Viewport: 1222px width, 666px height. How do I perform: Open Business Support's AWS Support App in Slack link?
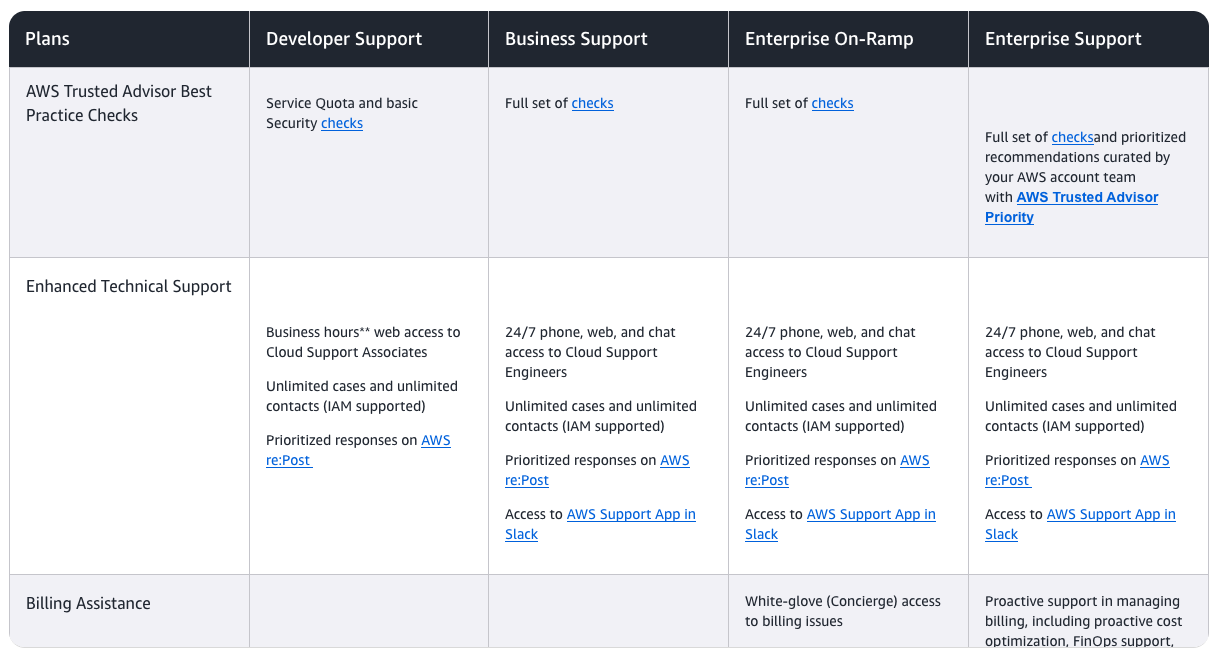[x=630, y=515]
